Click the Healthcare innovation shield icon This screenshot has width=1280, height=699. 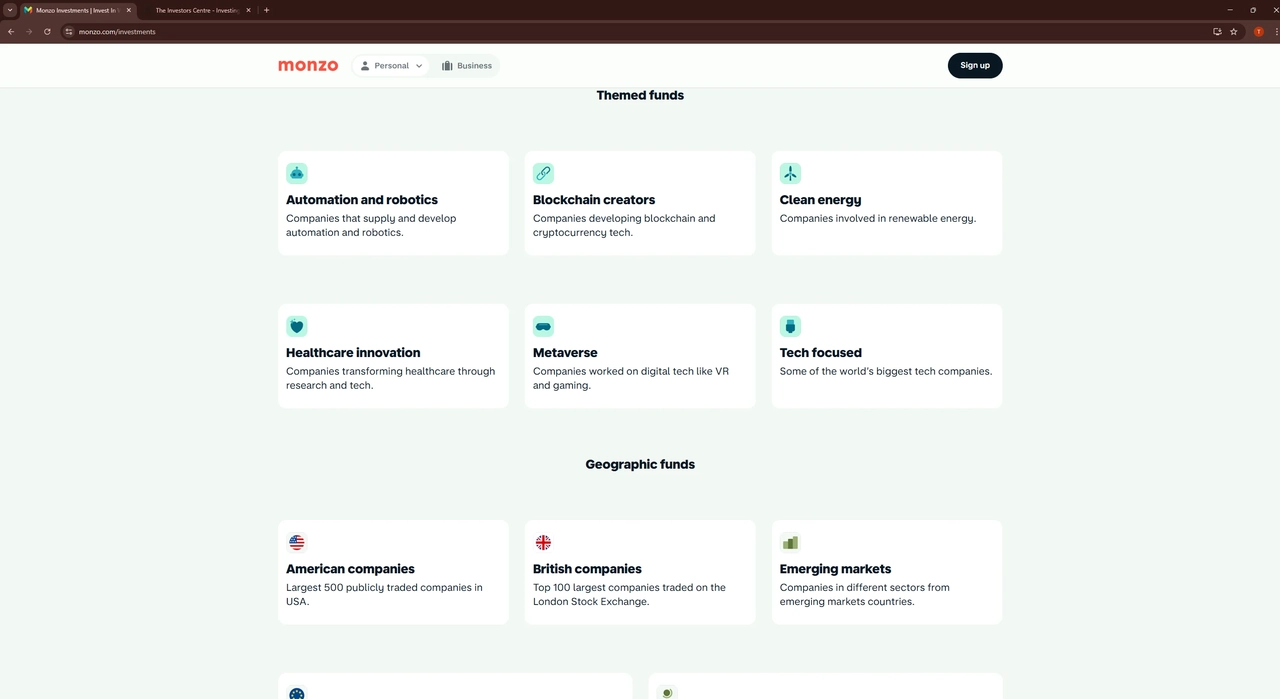pos(296,325)
